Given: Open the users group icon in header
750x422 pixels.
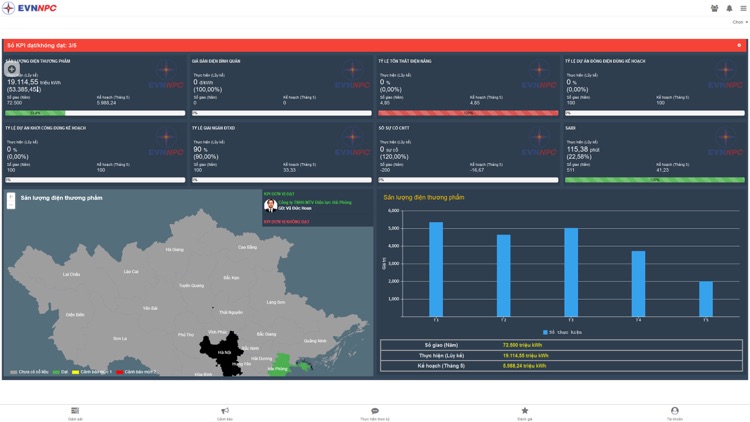Looking at the screenshot, I should pyautogui.click(x=714, y=8).
